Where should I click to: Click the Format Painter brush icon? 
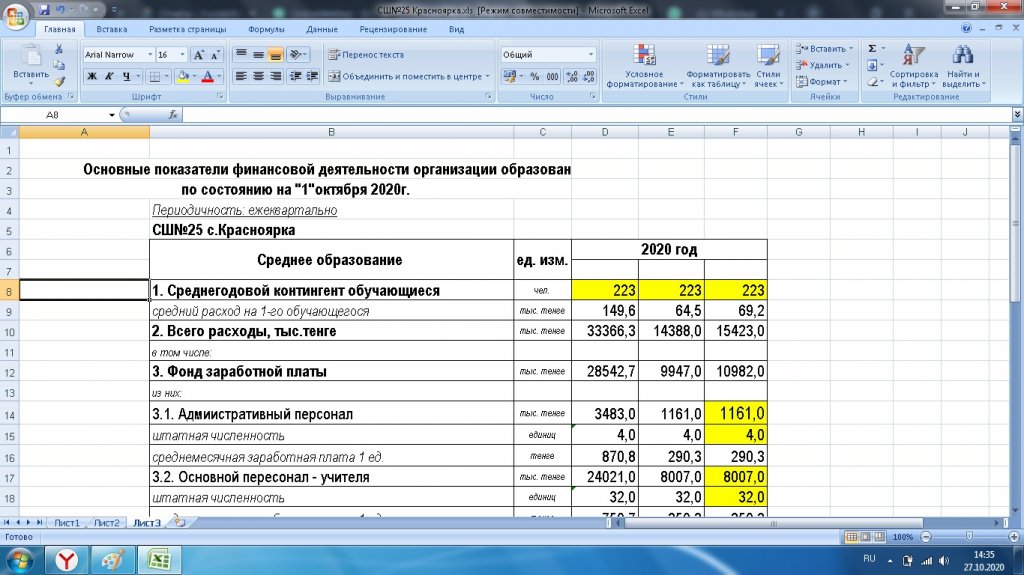tap(59, 82)
